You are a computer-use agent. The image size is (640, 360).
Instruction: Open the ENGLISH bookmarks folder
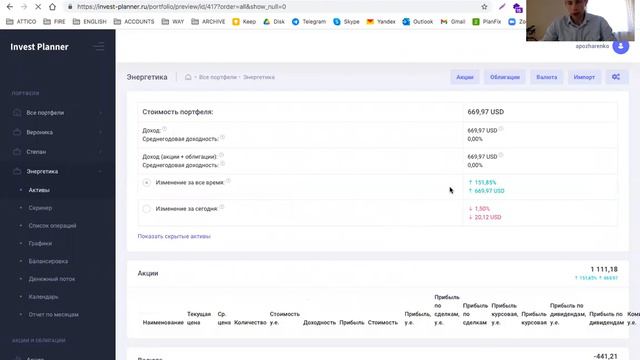(89, 22)
